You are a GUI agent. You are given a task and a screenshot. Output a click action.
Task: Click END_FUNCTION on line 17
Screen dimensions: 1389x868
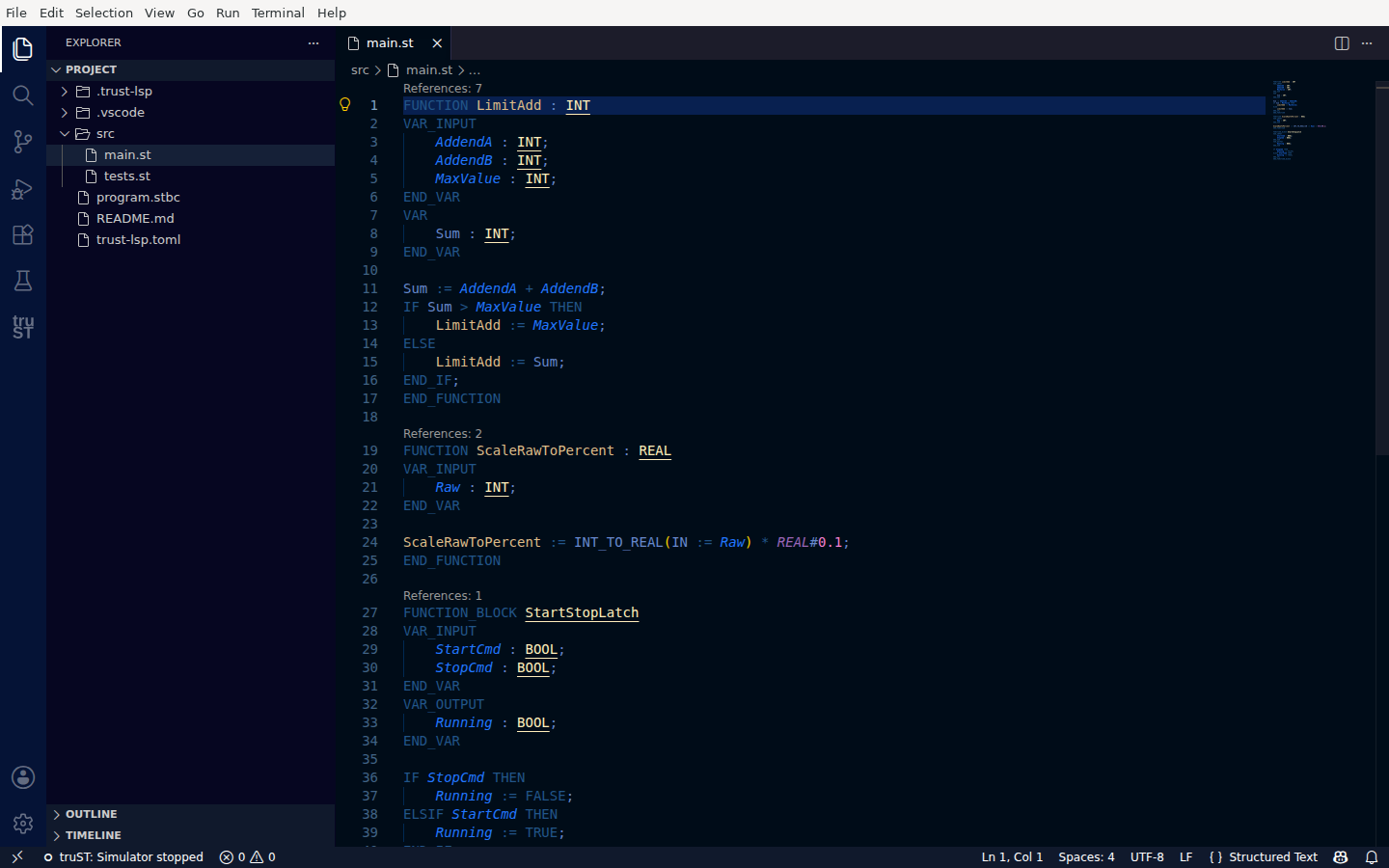[x=451, y=398]
